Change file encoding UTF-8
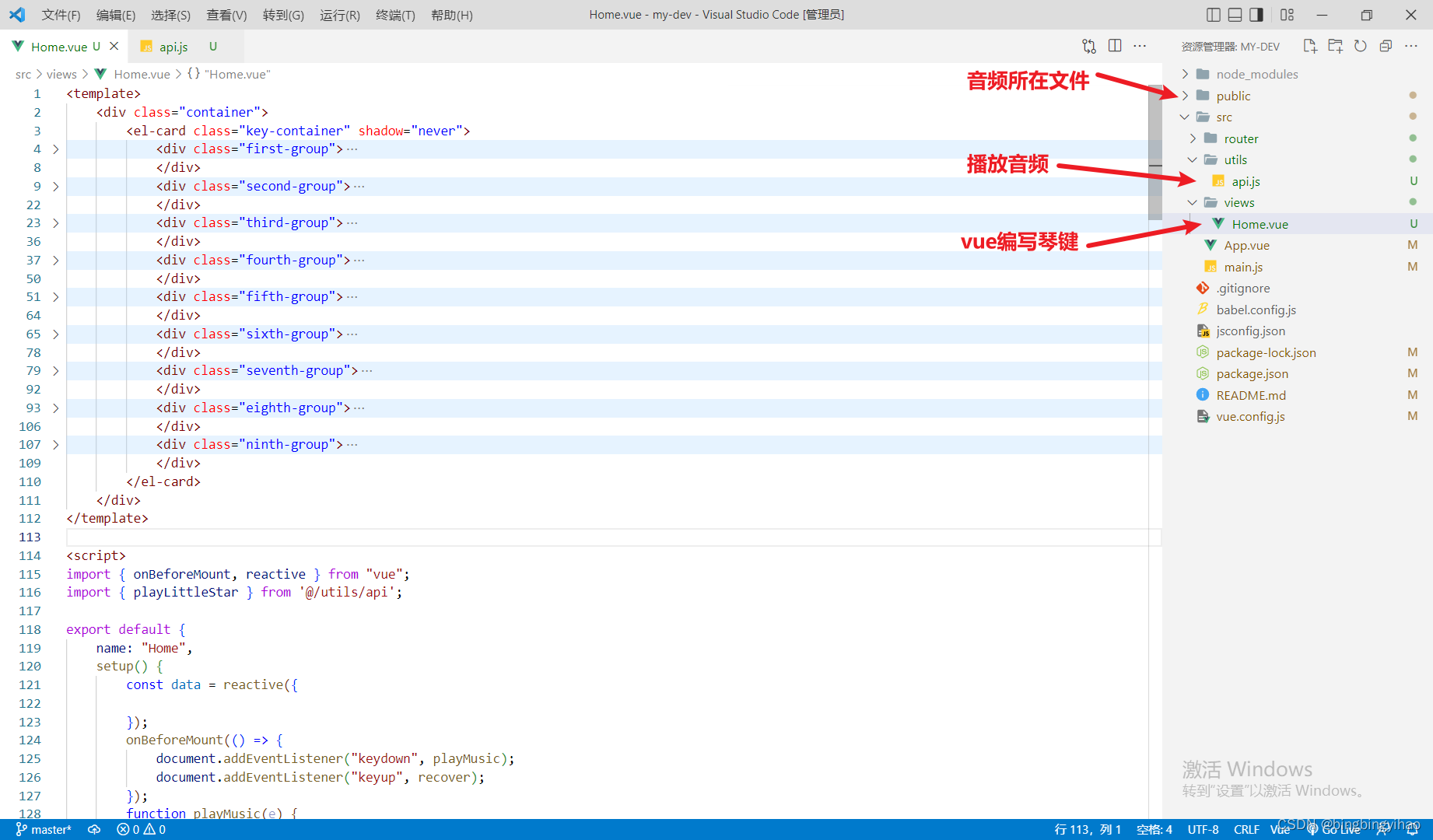This screenshot has width=1433, height=840. (1203, 829)
